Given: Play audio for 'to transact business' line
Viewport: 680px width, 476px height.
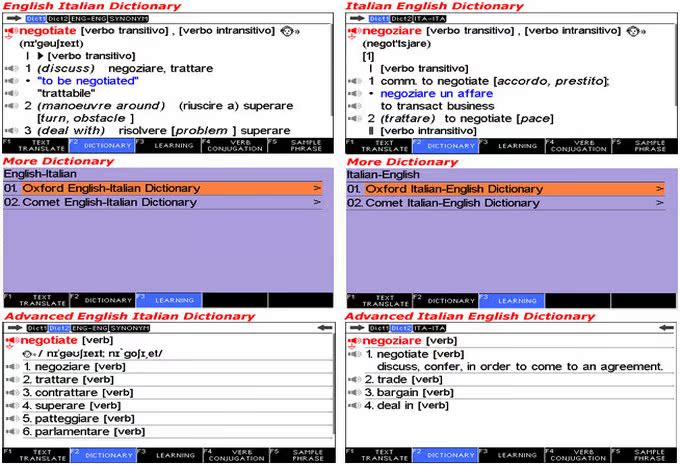Looking at the screenshot, I should [355, 106].
